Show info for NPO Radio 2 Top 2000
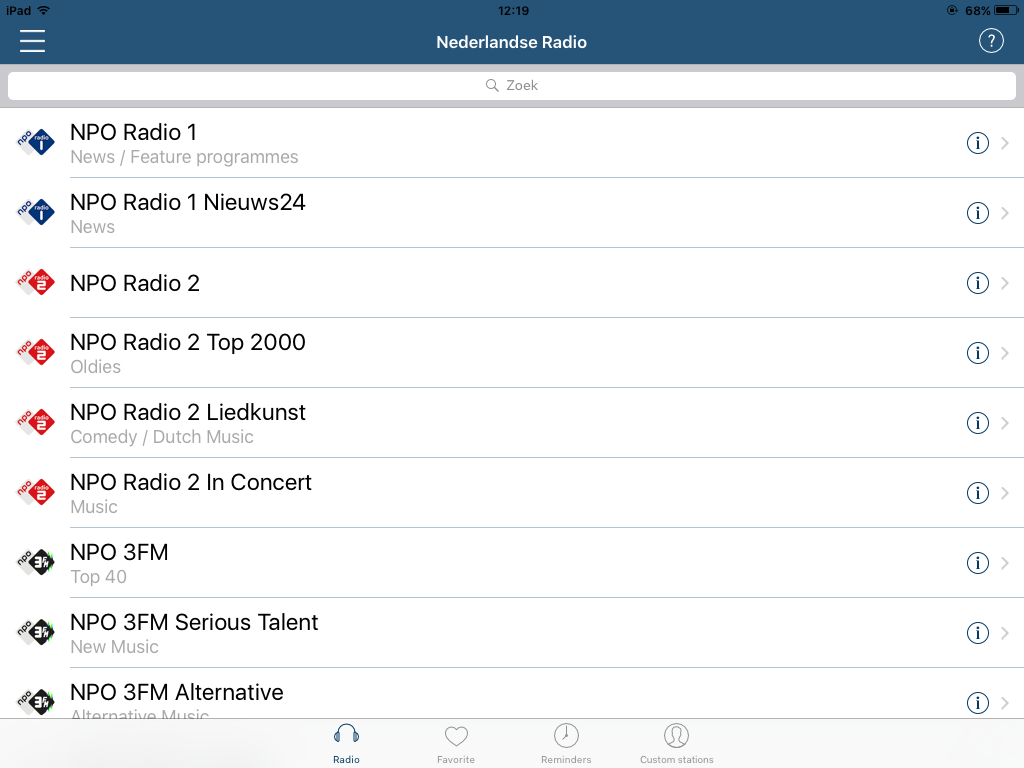Screen dimensions: 1024x768 977,353
